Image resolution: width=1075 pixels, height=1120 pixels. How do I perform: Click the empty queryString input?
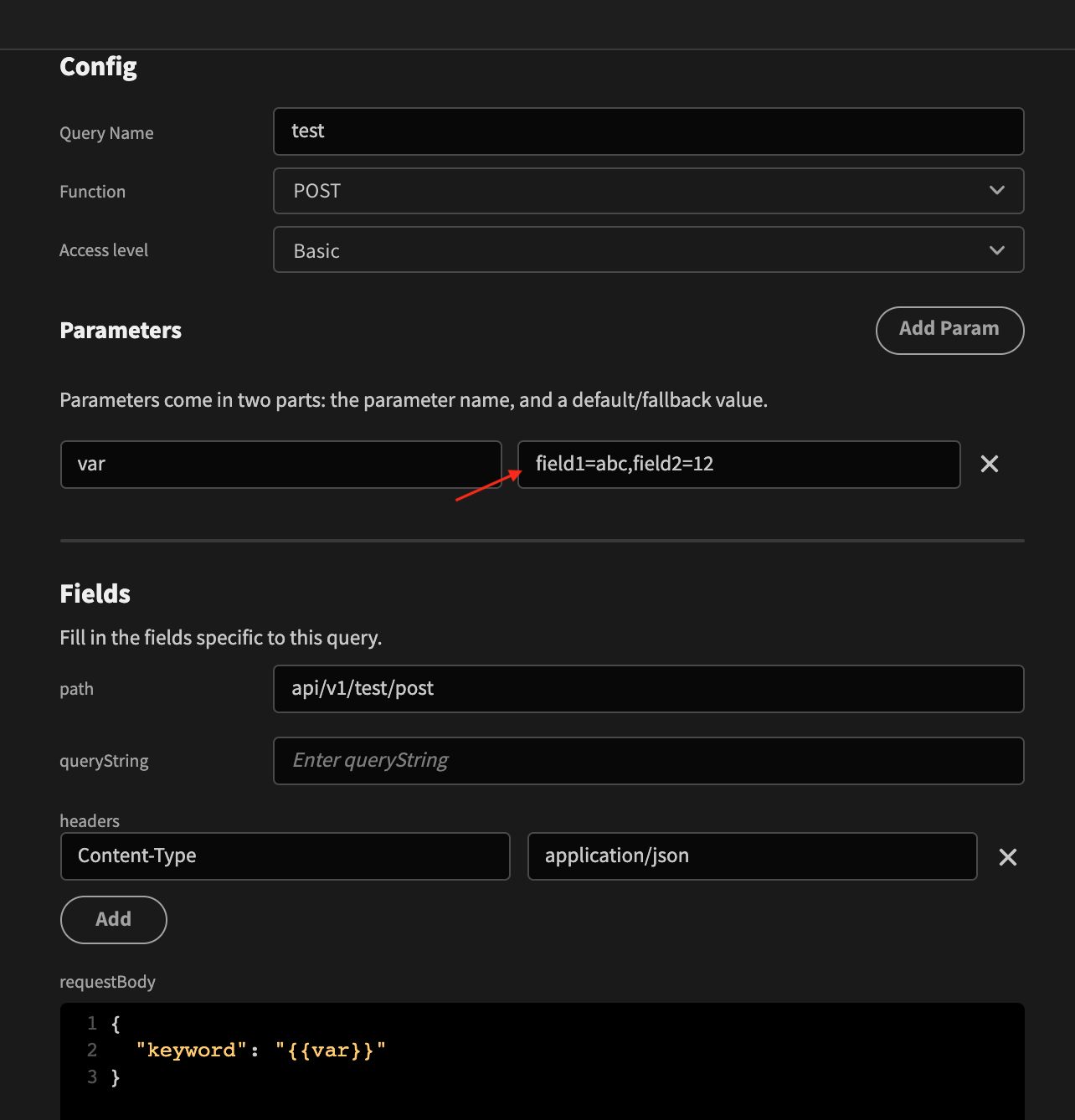click(649, 760)
